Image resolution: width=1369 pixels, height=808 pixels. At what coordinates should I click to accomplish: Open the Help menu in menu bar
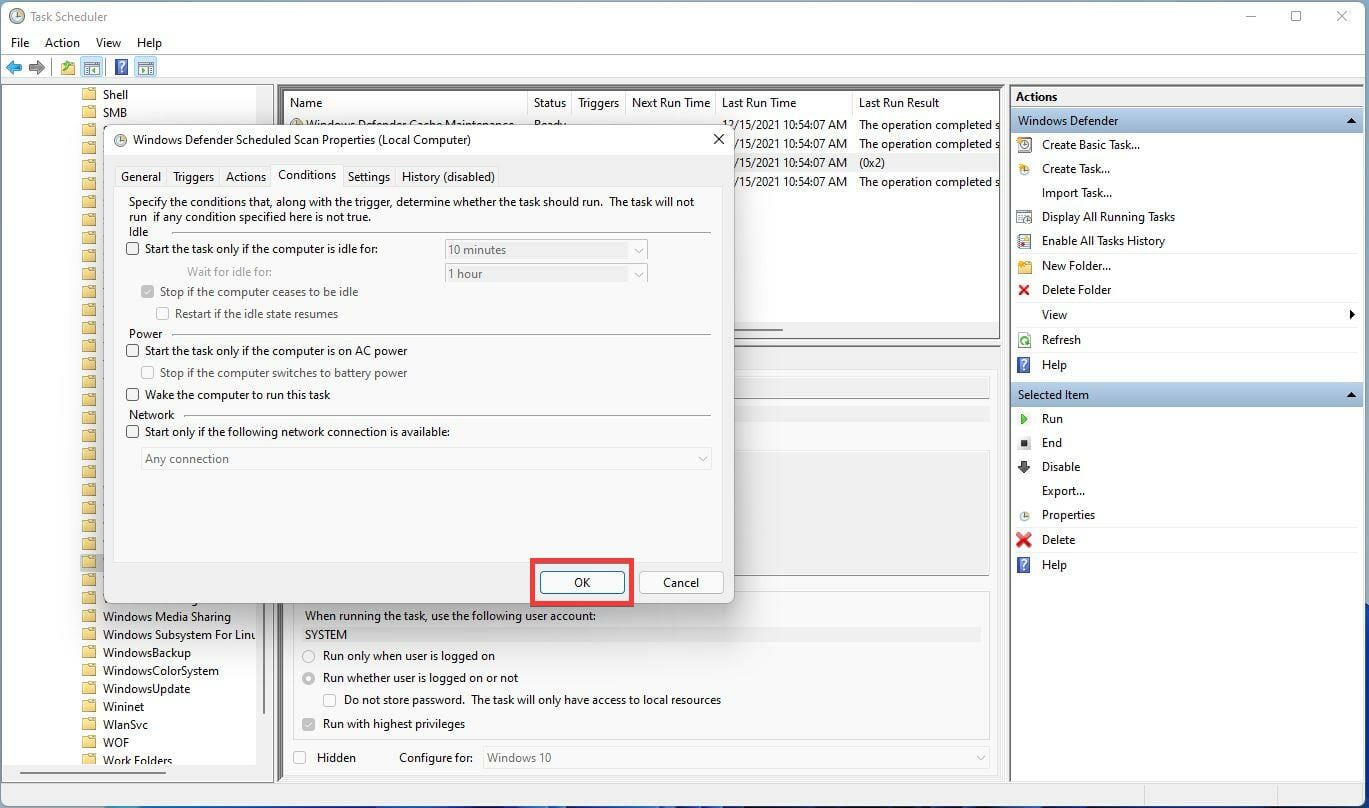pos(149,43)
